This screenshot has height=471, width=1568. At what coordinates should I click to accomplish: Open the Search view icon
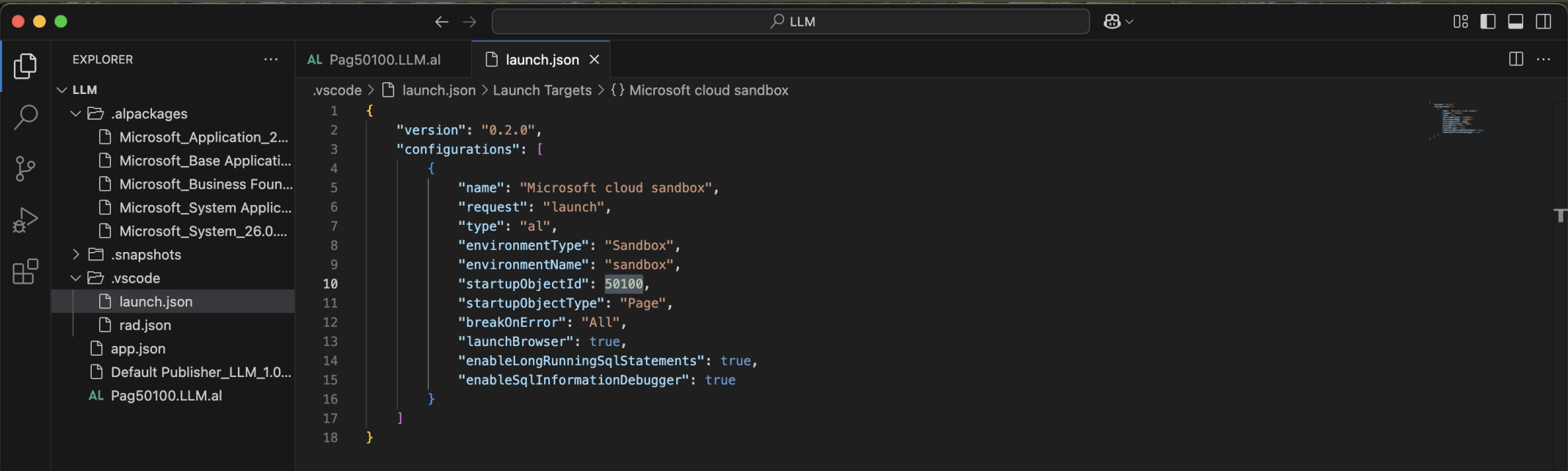pos(26,117)
